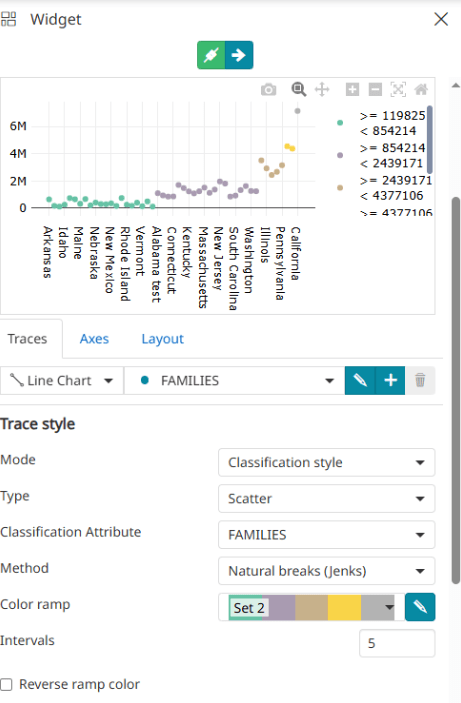Open the Layout tab
The width and height of the screenshot is (461, 703).
click(x=162, y=339)
